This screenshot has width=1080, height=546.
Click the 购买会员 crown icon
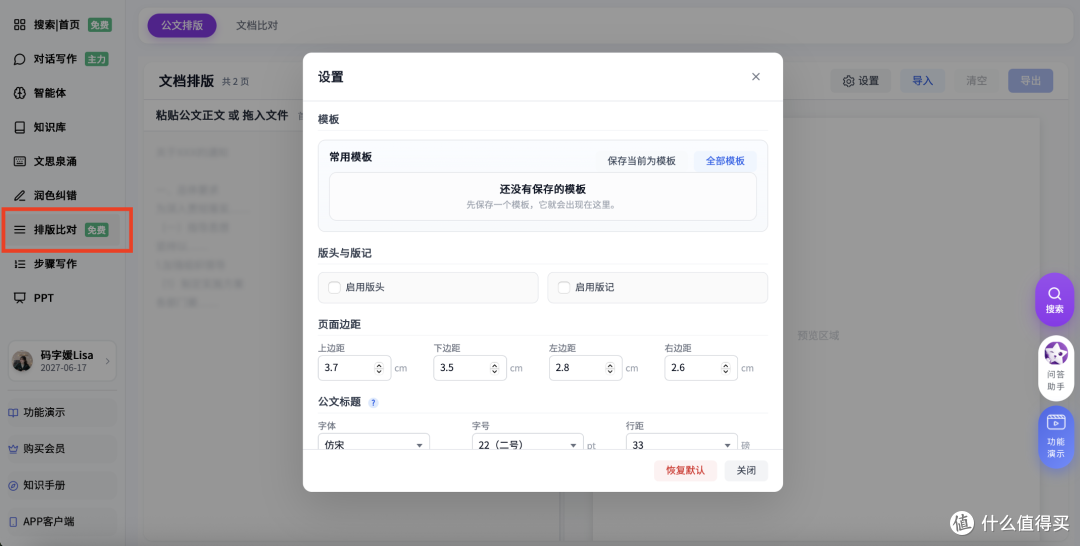coord(13,449)
